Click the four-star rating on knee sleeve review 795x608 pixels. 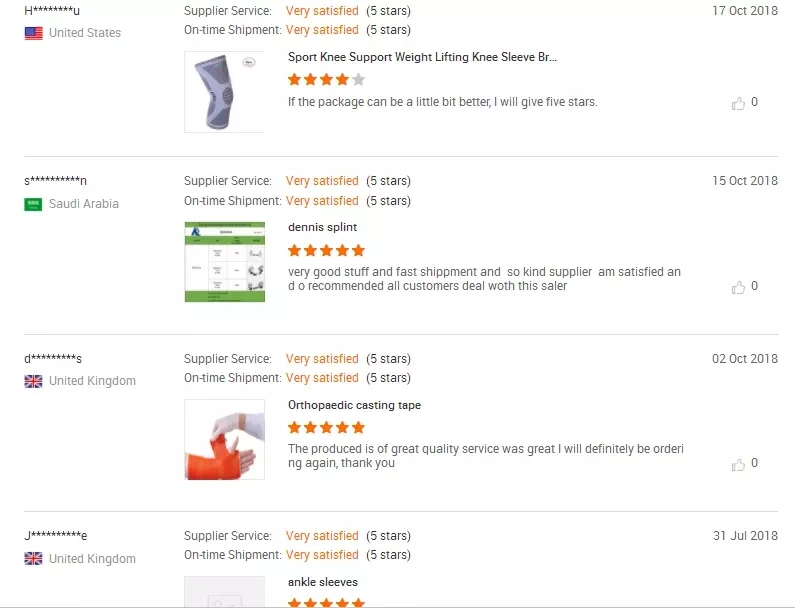pos(326,80)
